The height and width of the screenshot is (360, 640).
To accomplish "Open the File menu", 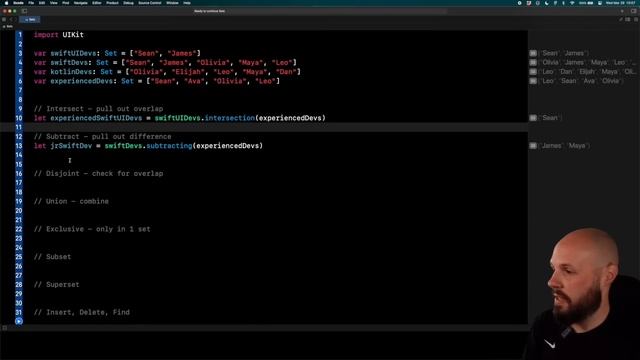I will click(31, 3).
